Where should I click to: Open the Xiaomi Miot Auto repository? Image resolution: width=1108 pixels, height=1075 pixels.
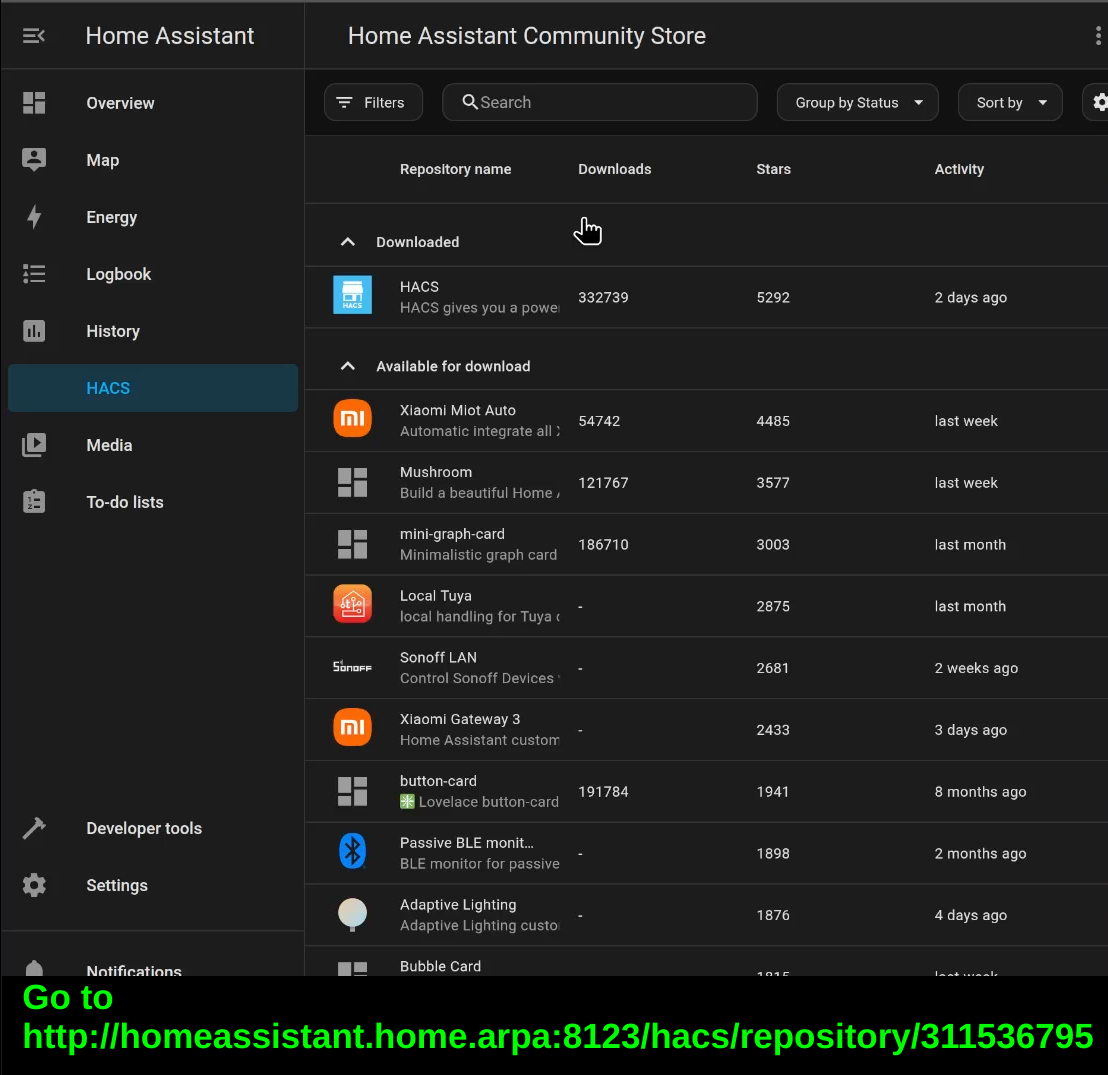click(707, 421)
